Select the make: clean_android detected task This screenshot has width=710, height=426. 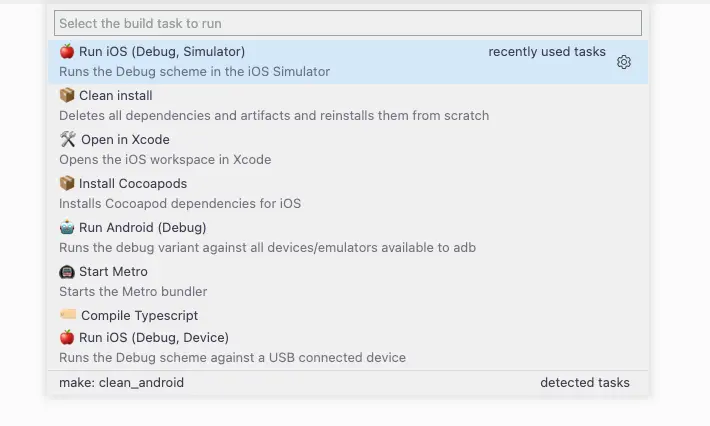(348, 383)
